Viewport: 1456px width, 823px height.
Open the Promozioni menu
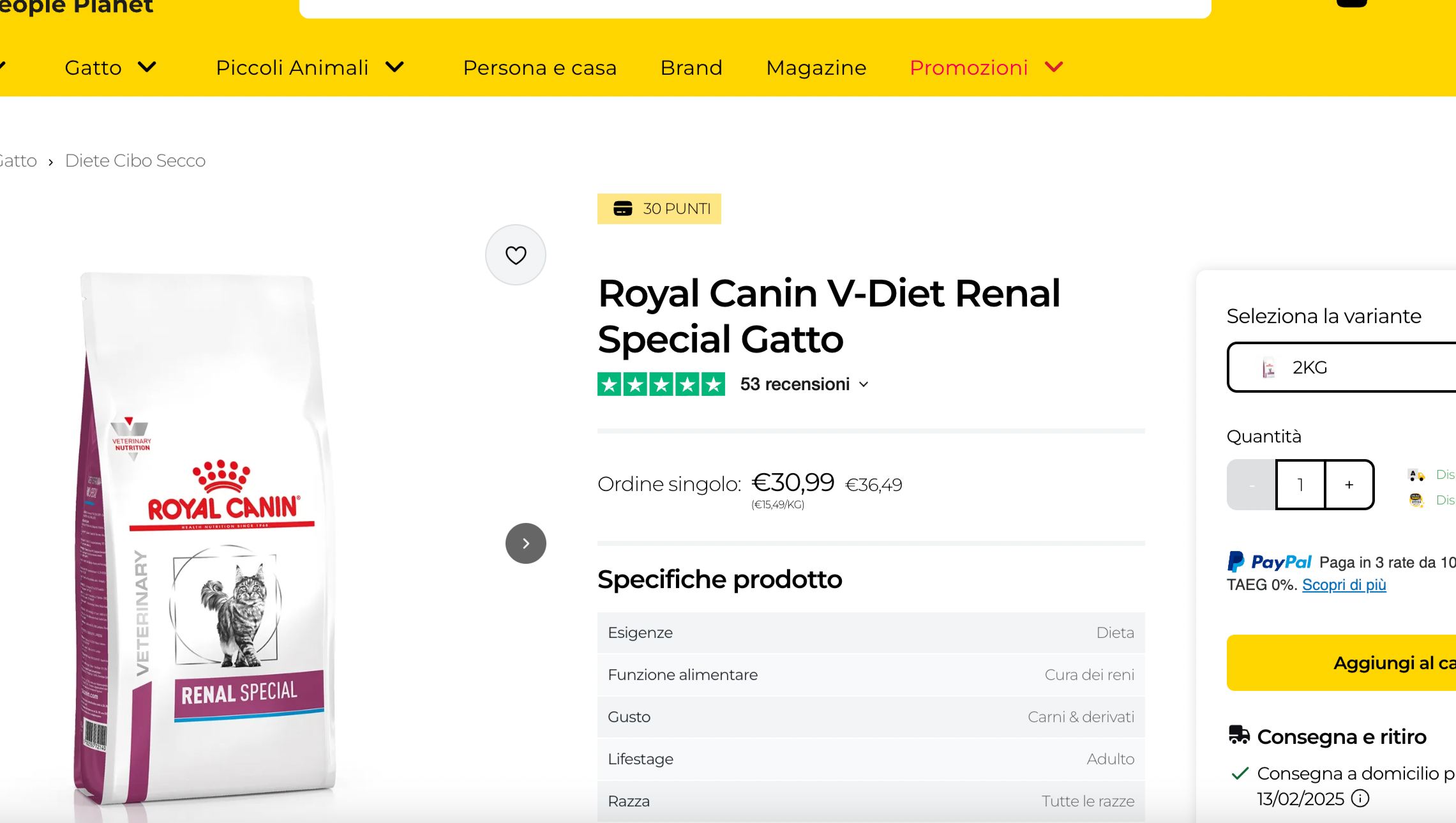tap(986, 68)
